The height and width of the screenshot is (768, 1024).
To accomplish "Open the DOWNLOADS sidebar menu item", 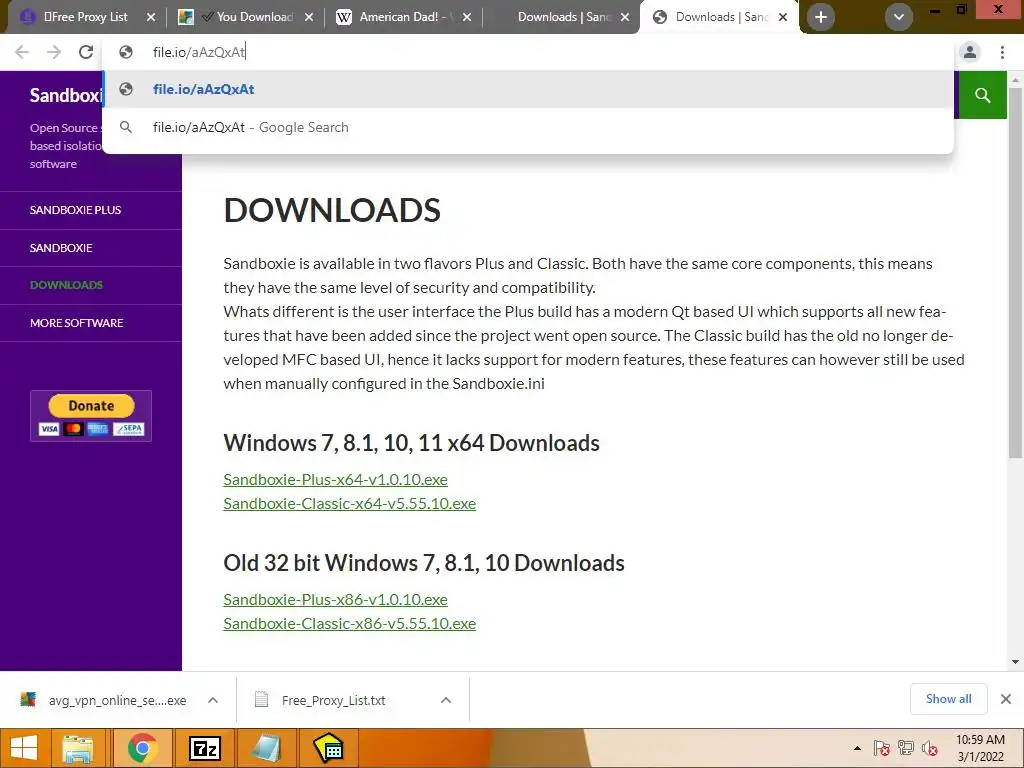I will (x=66, y=285).
